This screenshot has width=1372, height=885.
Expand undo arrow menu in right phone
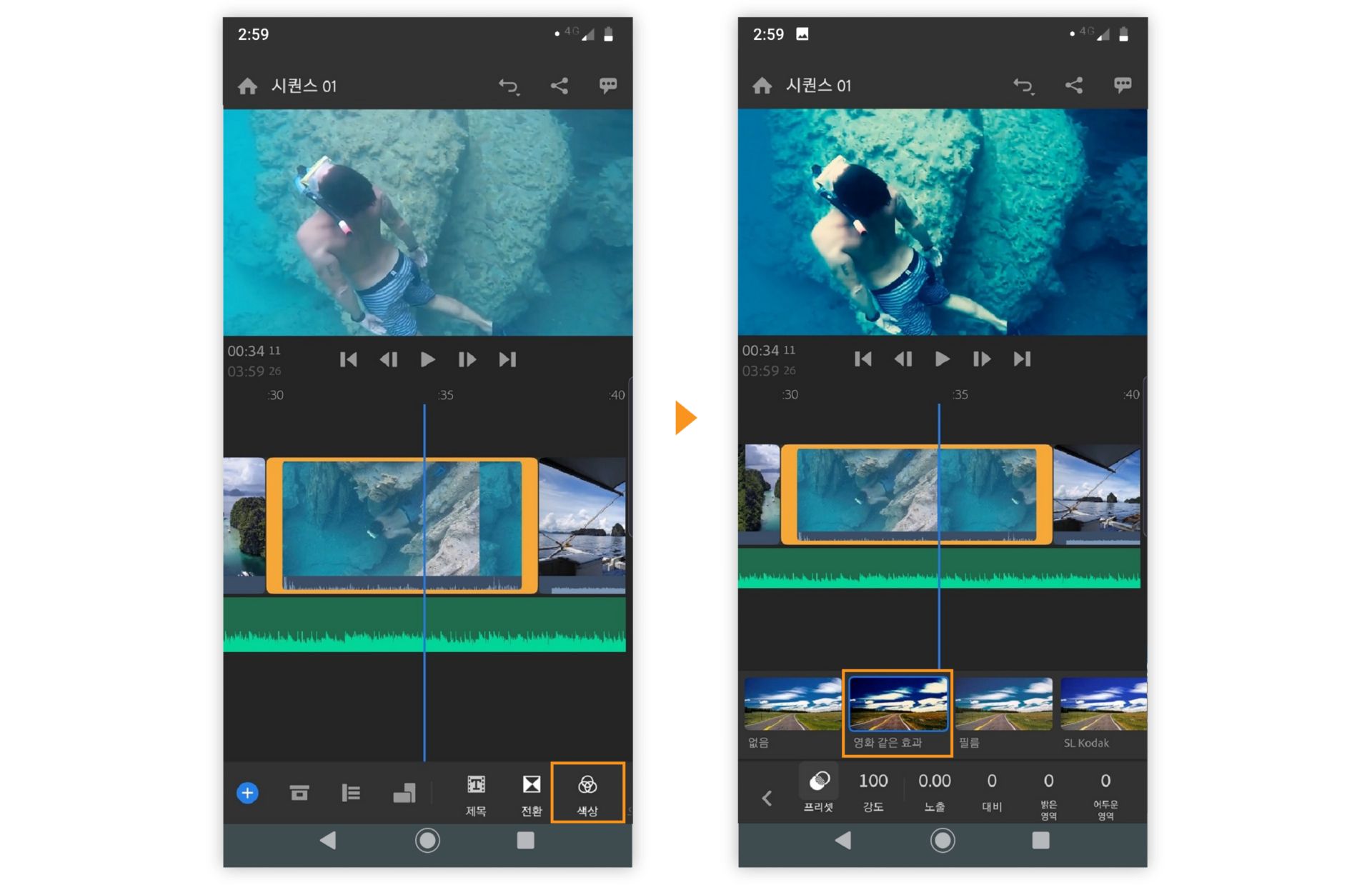pyautogui.click(x=1023, y=86)
